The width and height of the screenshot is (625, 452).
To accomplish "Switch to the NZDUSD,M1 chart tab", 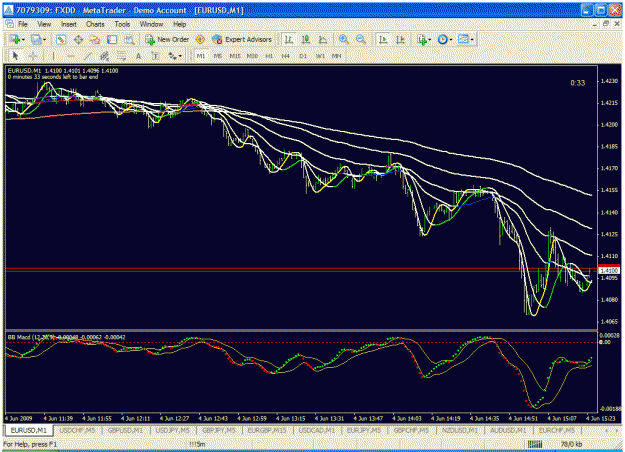I will pos(460,430).
